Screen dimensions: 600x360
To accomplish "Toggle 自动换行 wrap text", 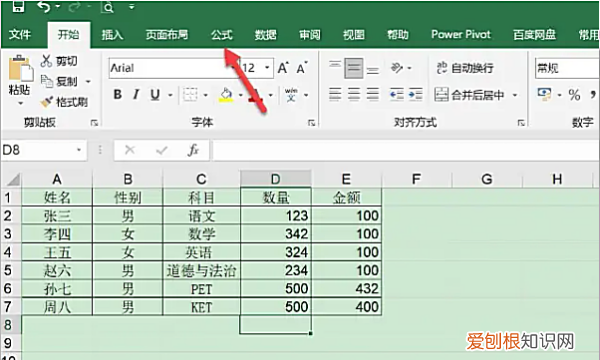I will (x=465, y=68).
